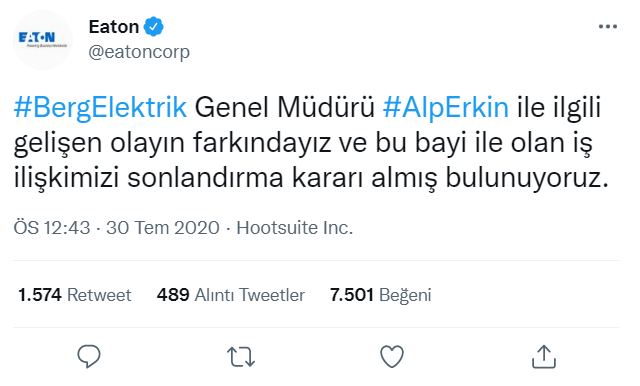Click the tweet body text about iş ilişkimizi

311,142
